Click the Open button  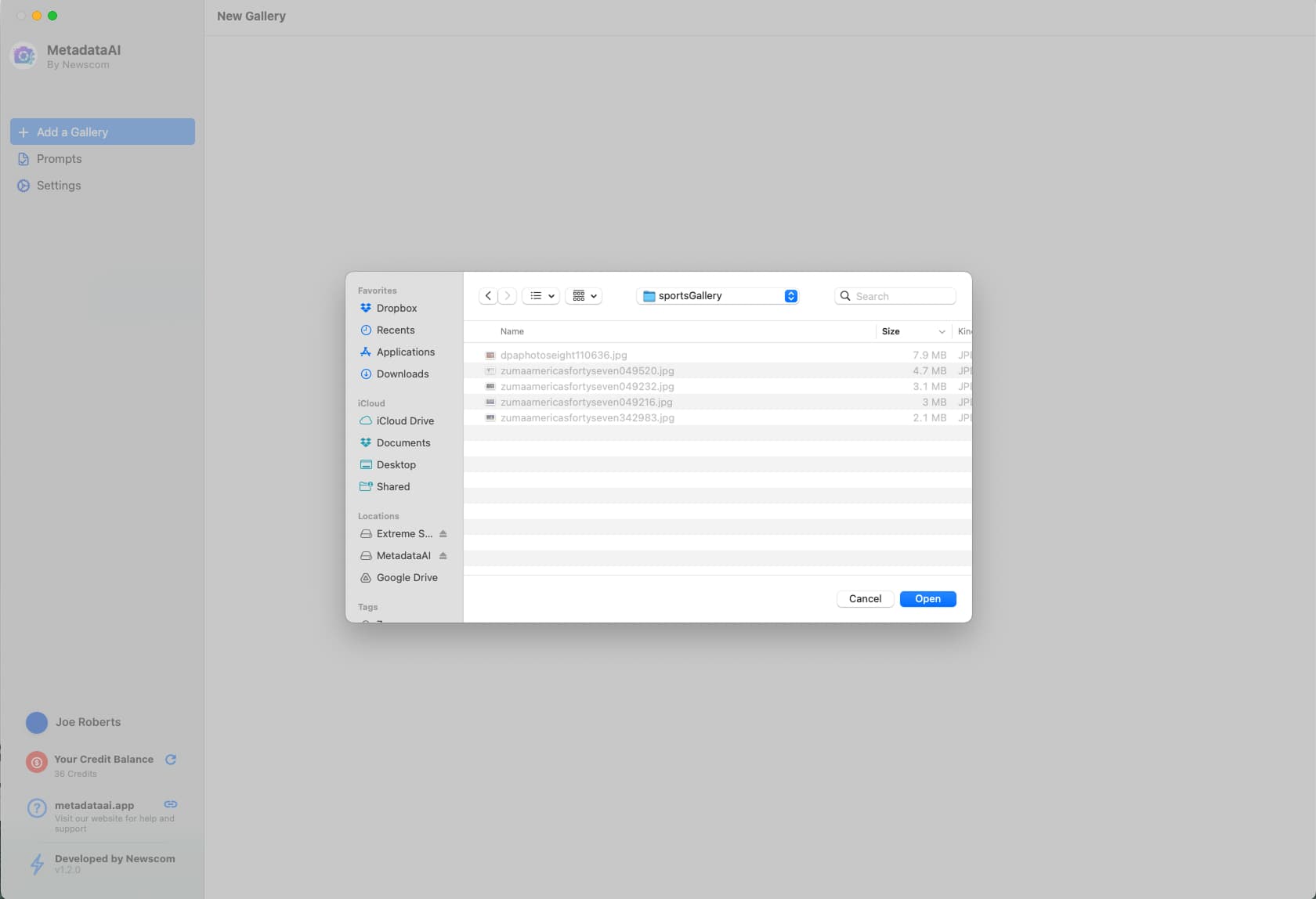927,599
